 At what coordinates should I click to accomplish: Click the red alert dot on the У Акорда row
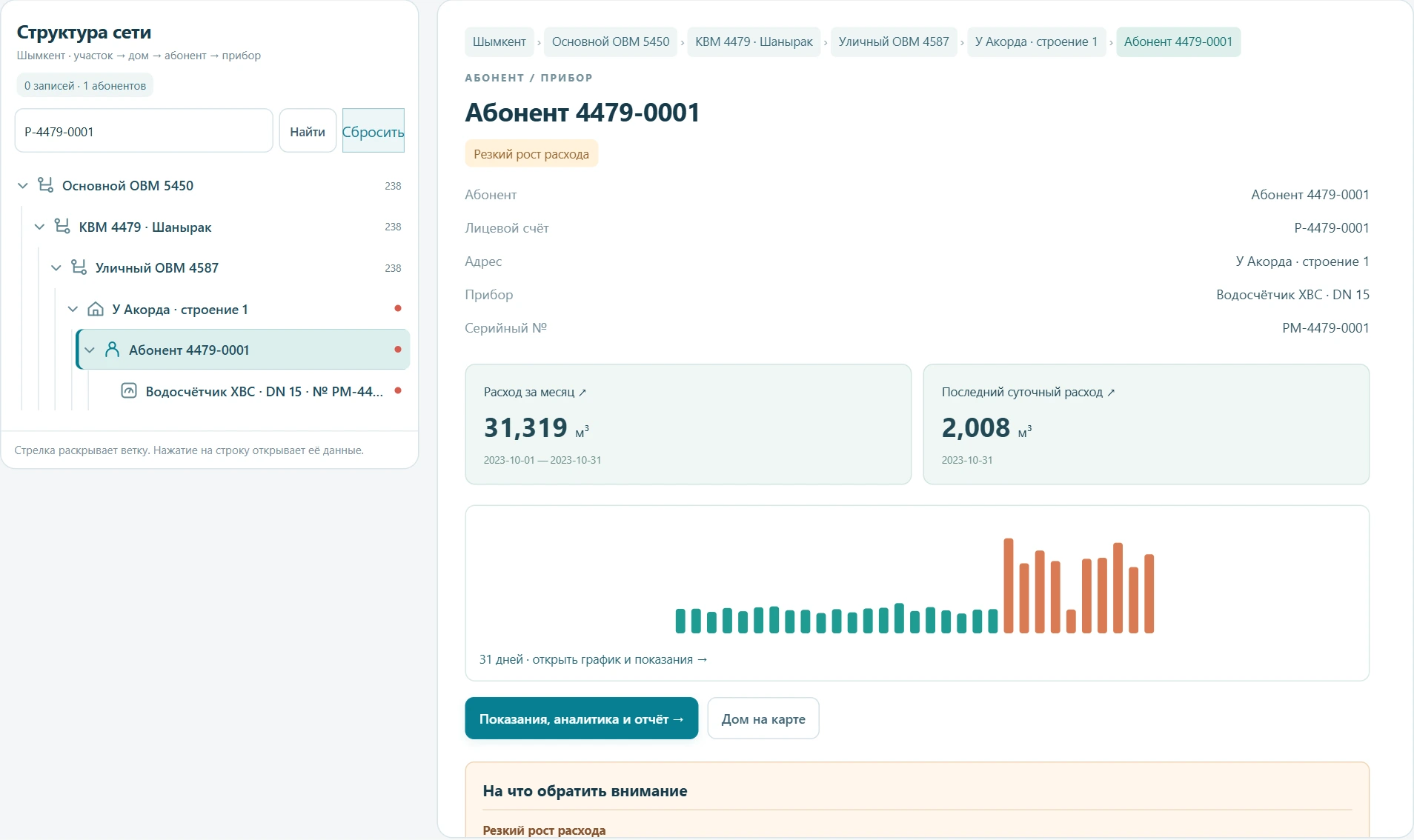(398, 308)
